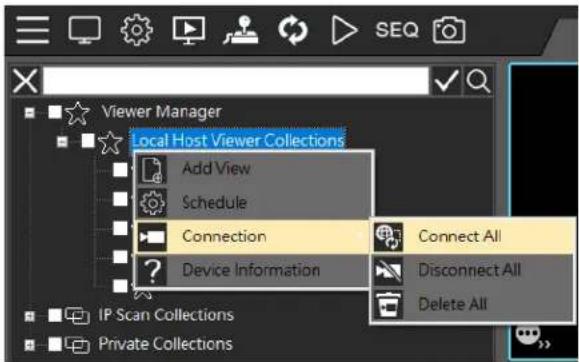Tick the Private Collections checkbox
579x362 pixels.
(x=55, y=344)
